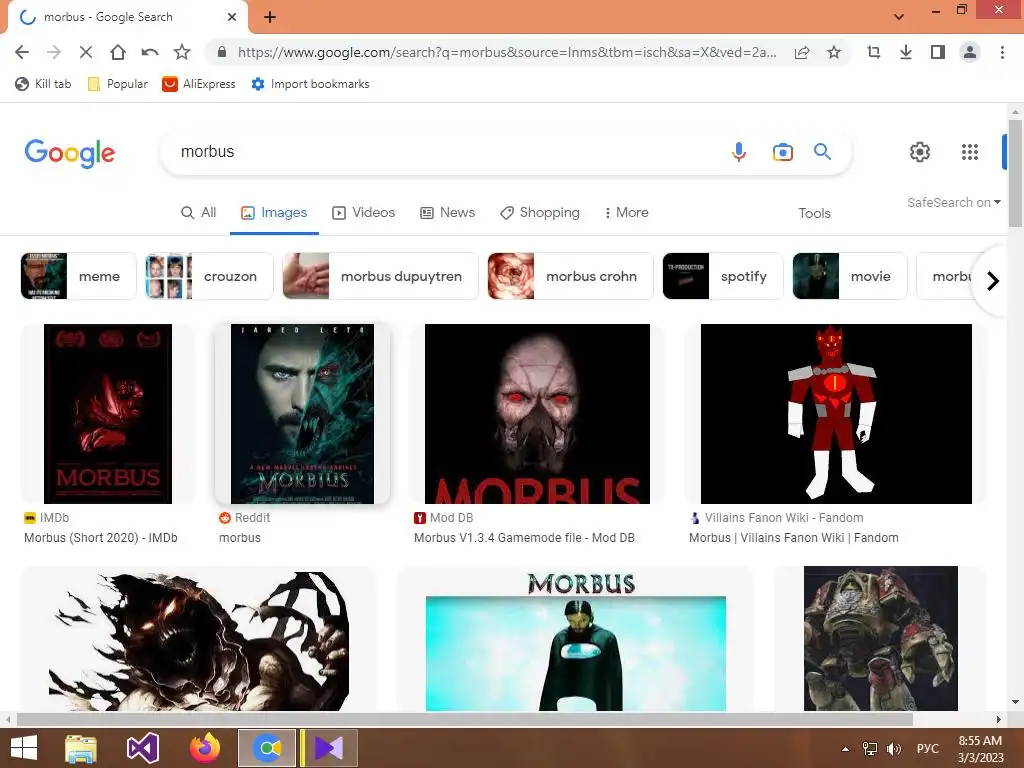Open File Explorer from taskbar
1024x768 pixels.
pos(80,748)
